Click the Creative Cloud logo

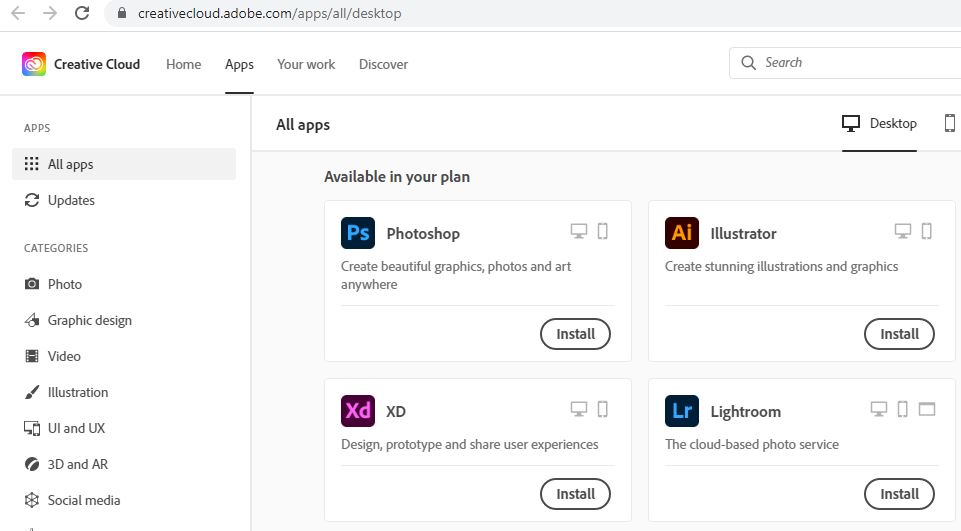coord(34,64)
